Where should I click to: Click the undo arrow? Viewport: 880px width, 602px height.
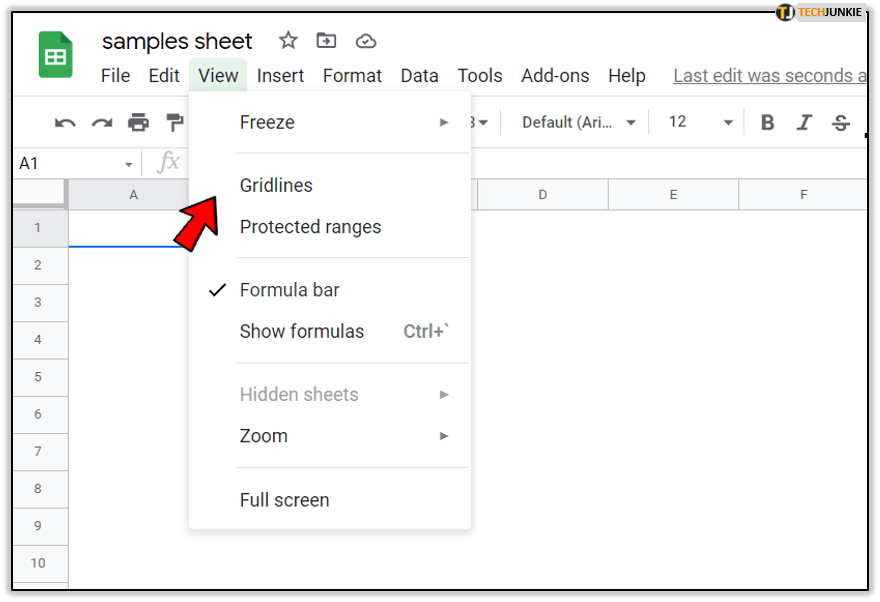point(65,123)
